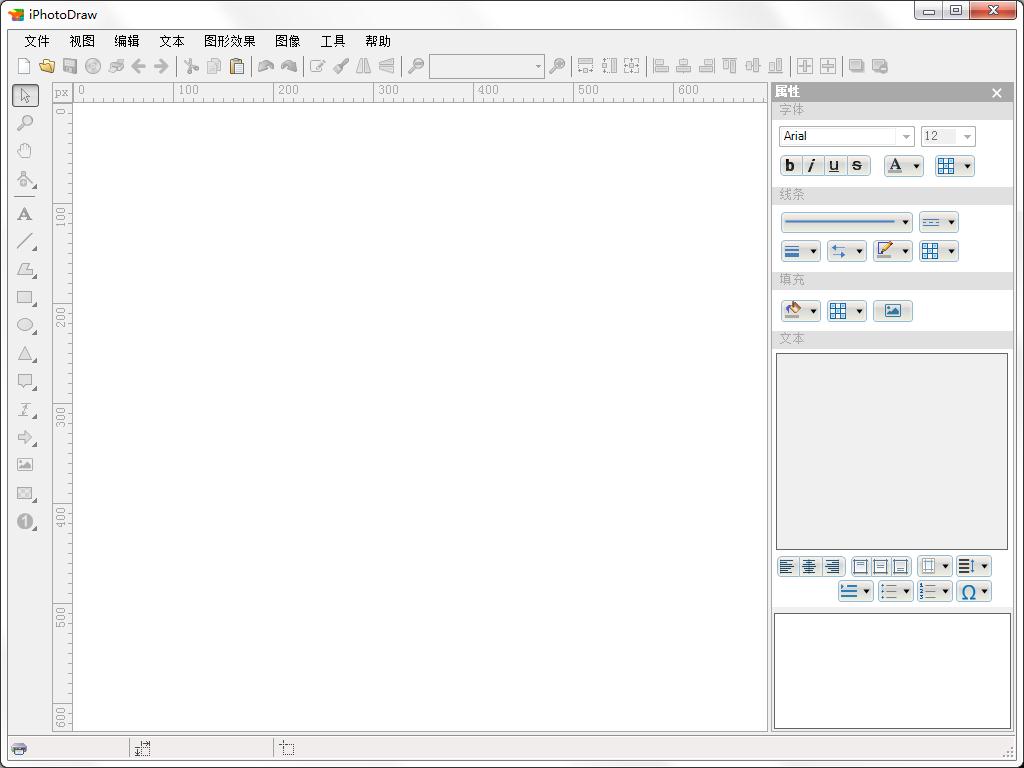This screenshot has height=768, width=1024.
Task: Toggle bold text formatting
Action: tap(790, 166)
